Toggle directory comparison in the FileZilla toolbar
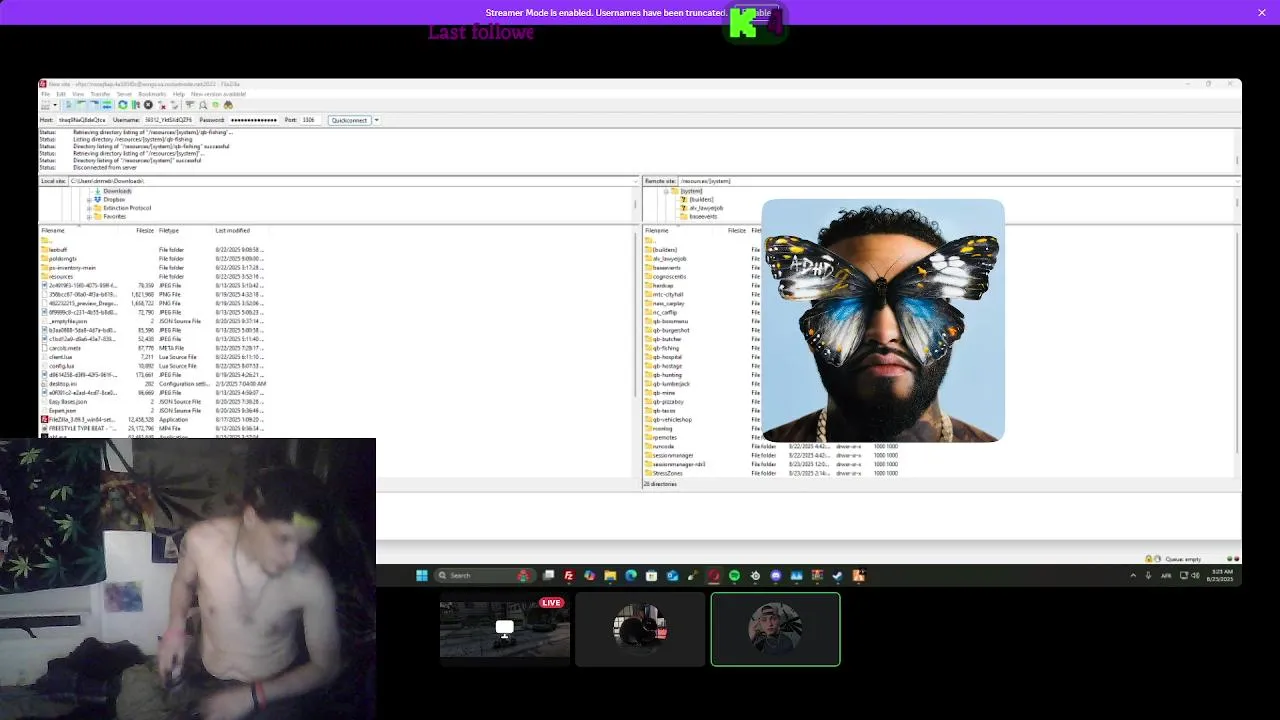1280x720 pixels. (203, 105)
